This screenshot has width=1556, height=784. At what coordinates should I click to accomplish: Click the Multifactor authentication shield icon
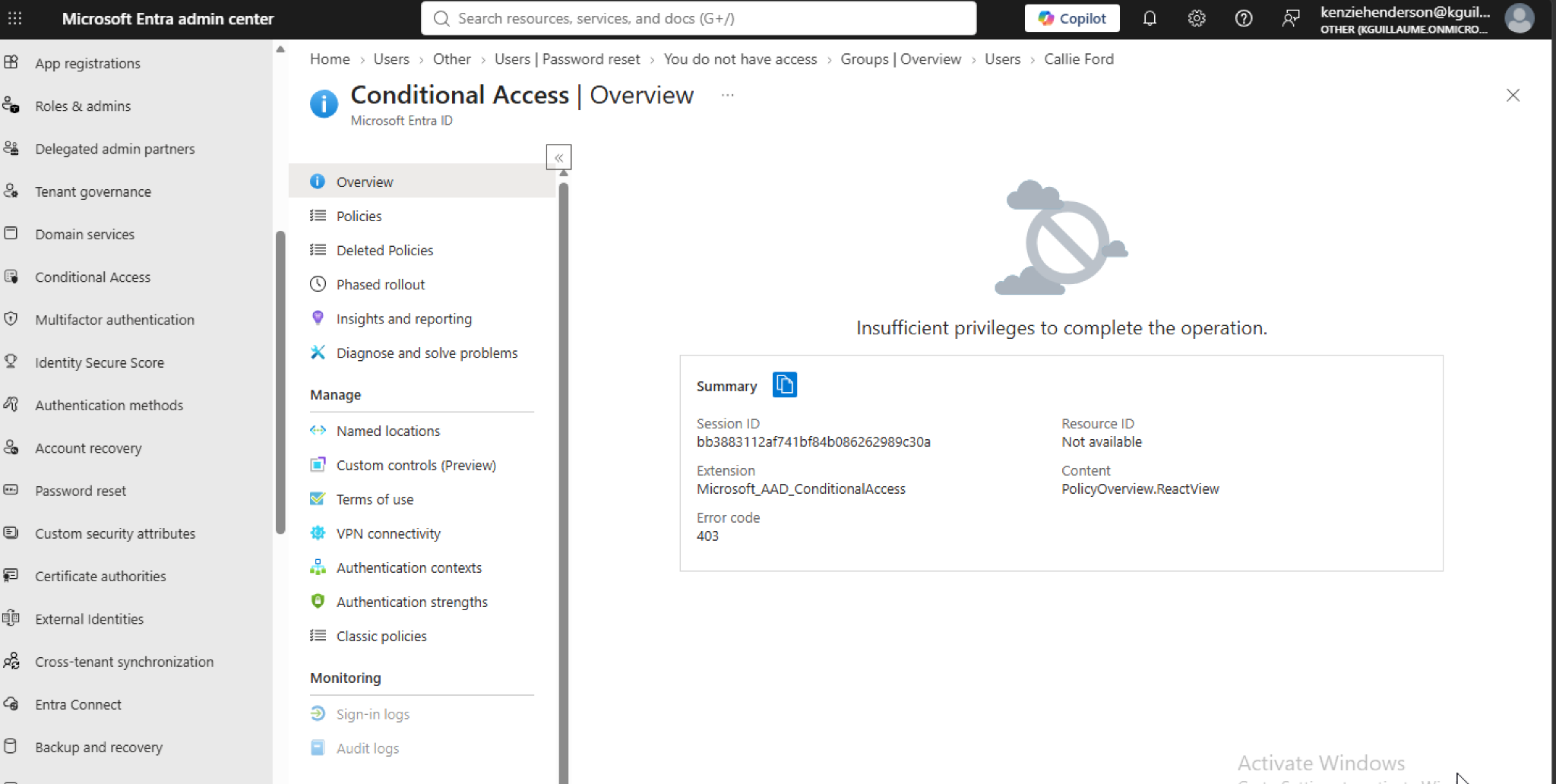[11, 319]
